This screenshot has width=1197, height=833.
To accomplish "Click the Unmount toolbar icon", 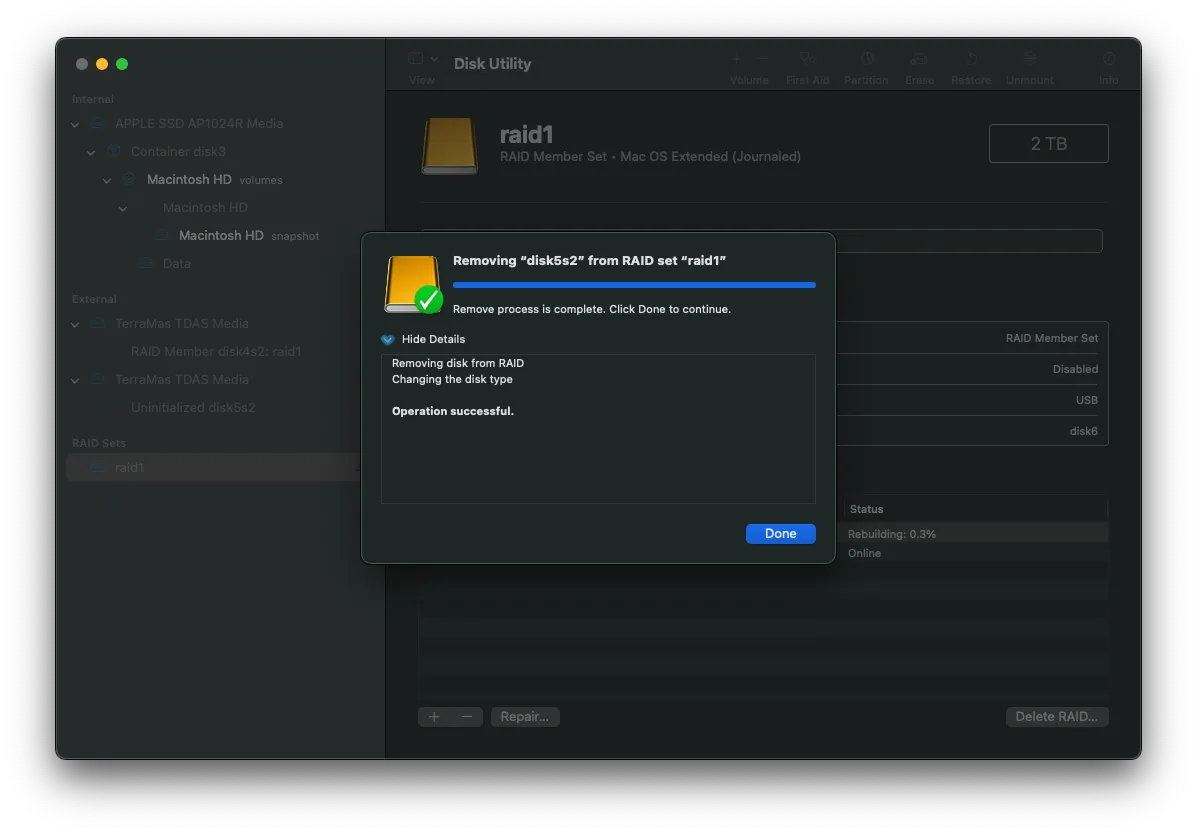I will (1029, 60).
